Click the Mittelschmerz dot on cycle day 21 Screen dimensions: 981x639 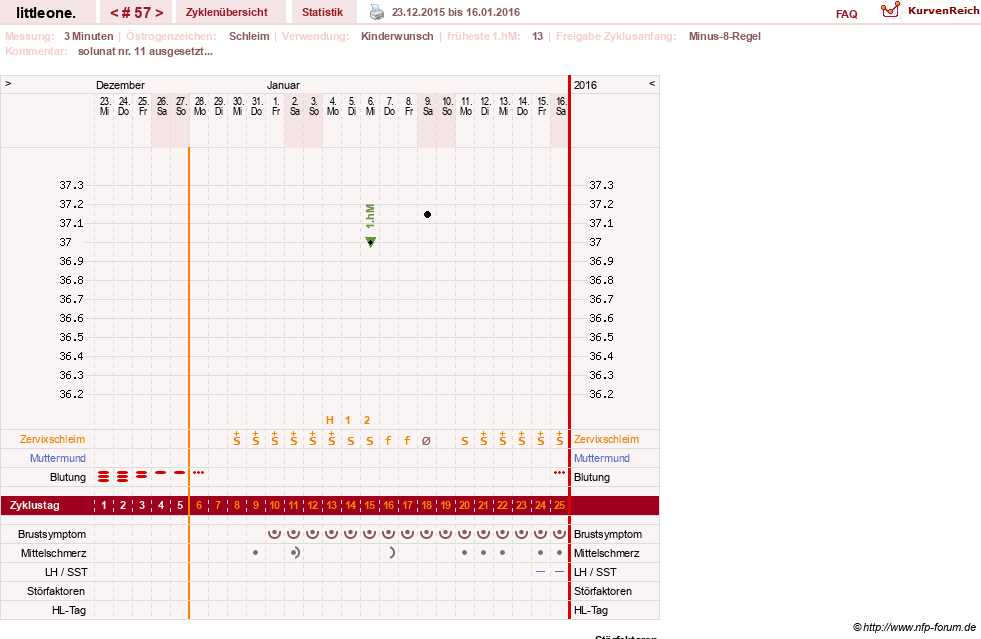click(483, 553)
